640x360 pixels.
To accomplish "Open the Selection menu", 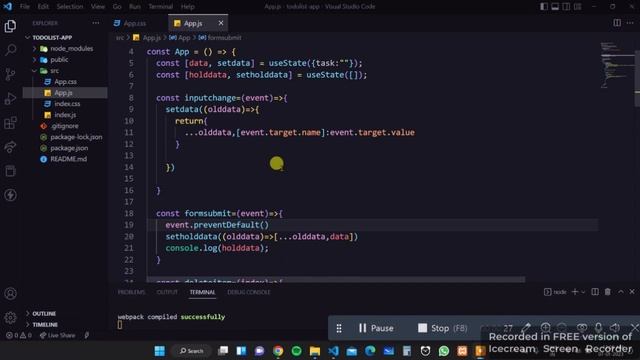I will point(69,7).
